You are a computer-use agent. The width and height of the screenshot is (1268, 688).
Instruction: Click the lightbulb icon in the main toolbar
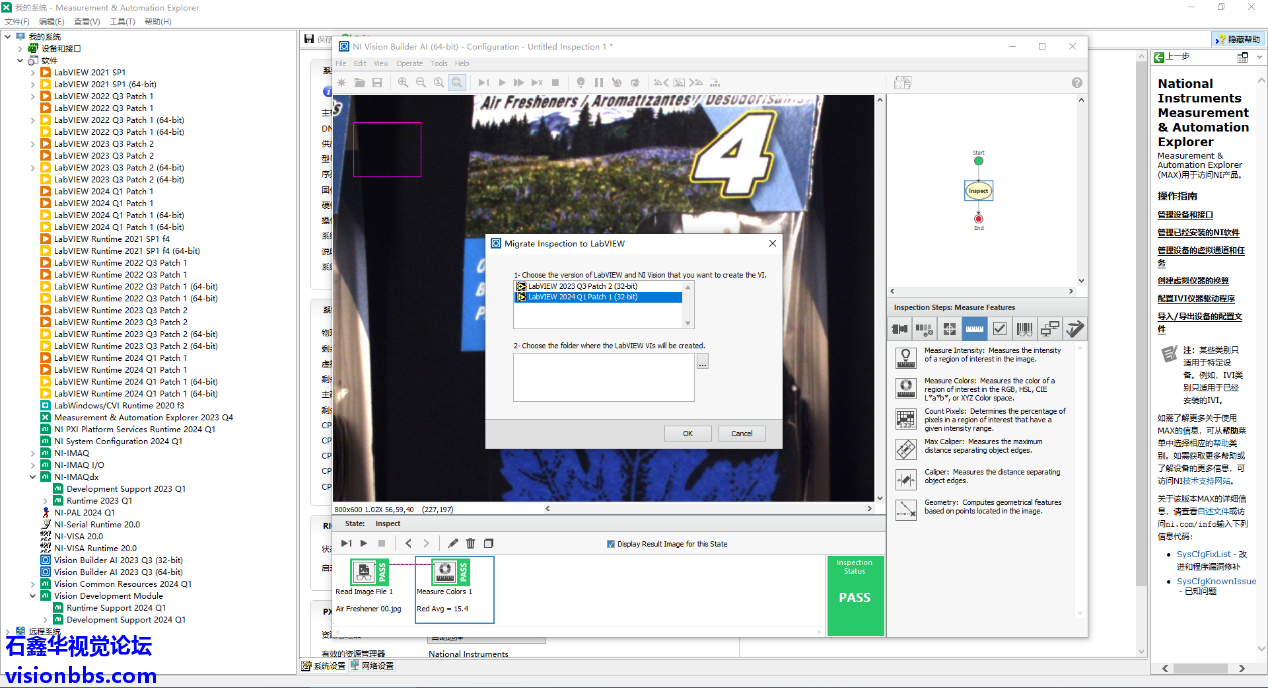(581, 83)
